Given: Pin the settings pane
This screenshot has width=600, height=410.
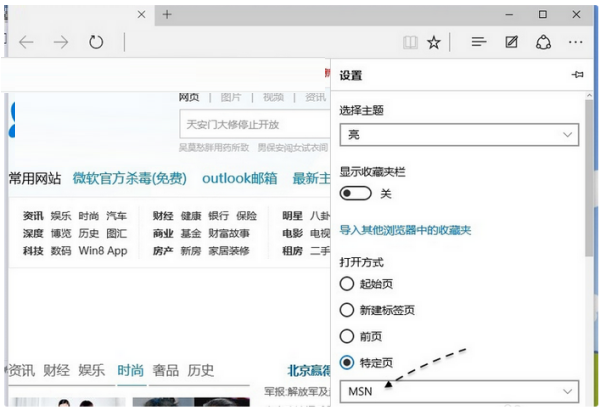Looking at the screenshot, I should [x=576, y=75].
